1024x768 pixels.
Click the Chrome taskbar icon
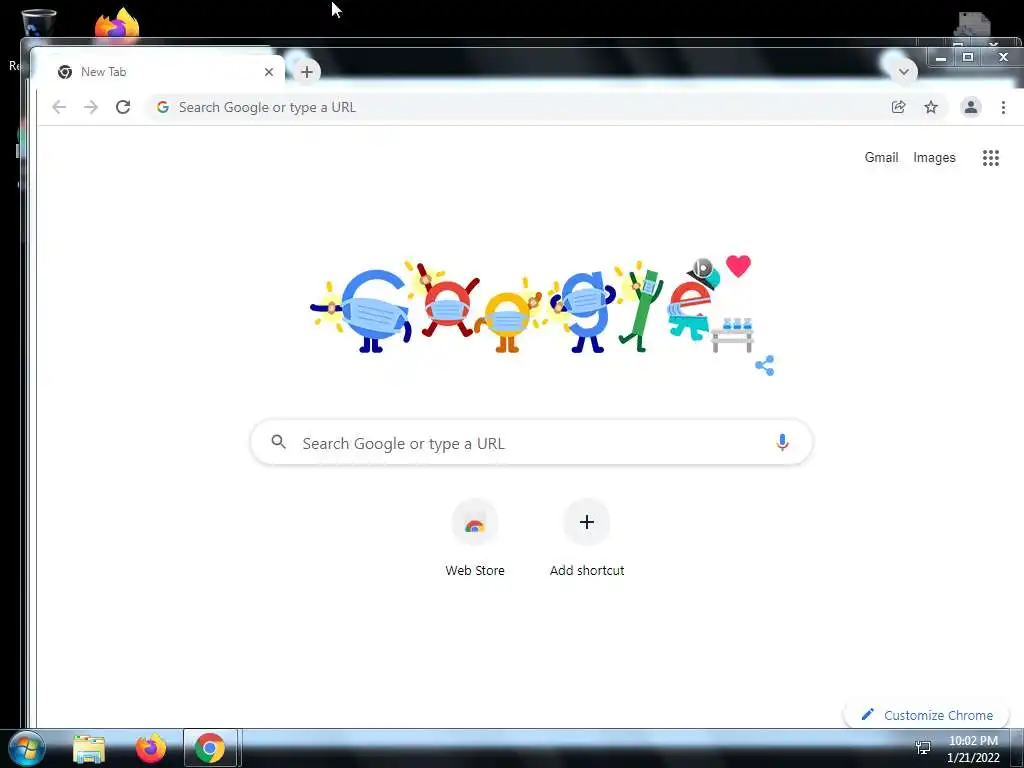210,748
